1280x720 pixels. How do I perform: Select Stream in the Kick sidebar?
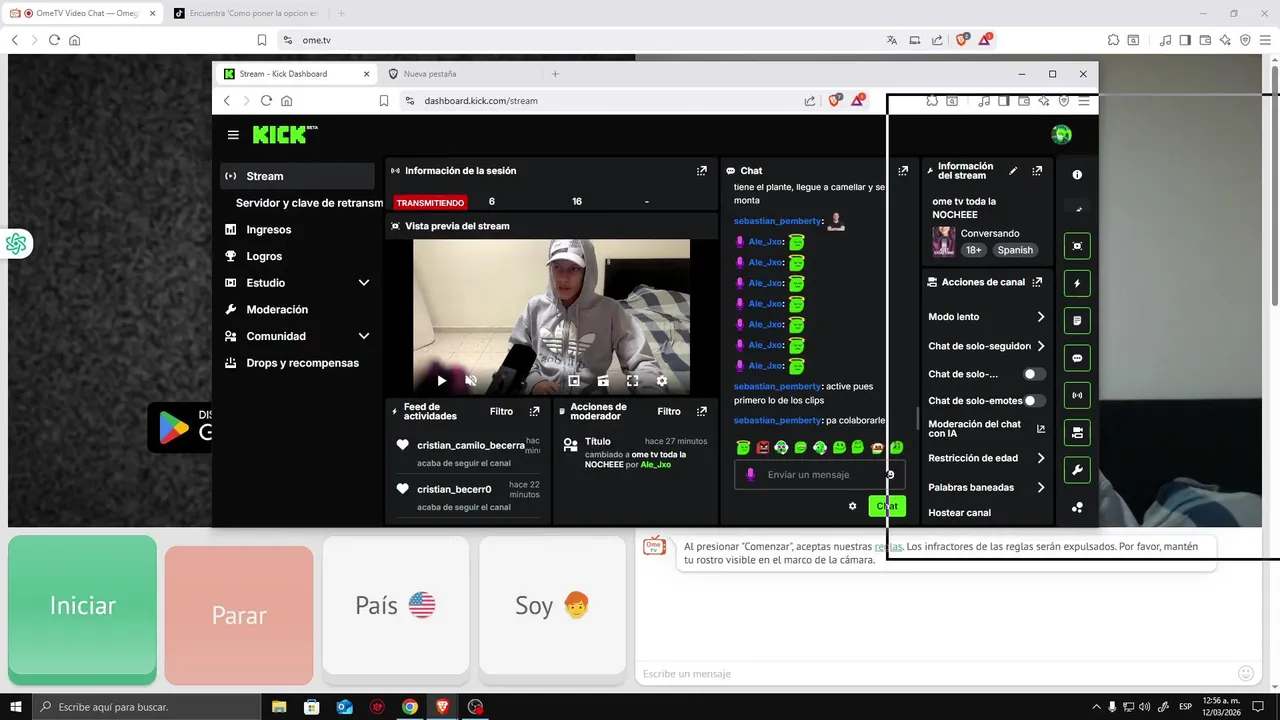[x=297, y=176]
